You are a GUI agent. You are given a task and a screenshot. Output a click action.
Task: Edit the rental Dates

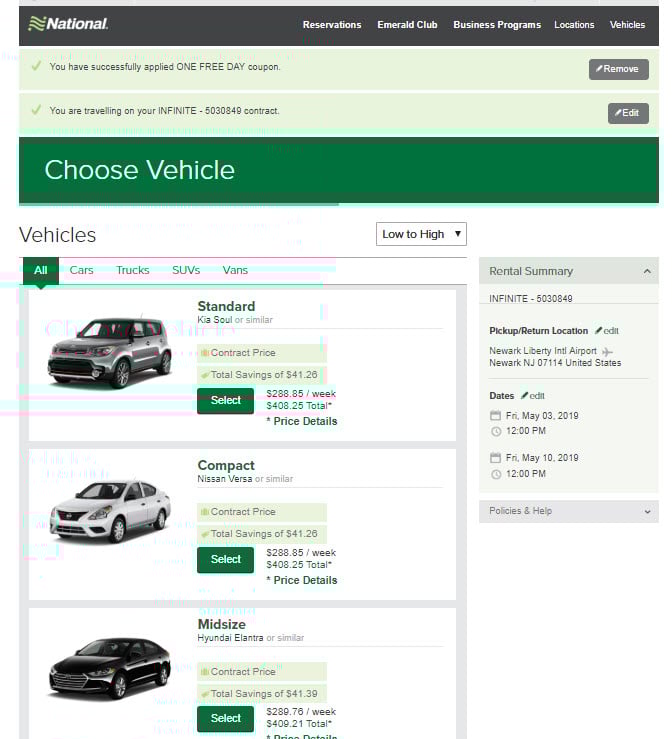(x=533, y=396)
